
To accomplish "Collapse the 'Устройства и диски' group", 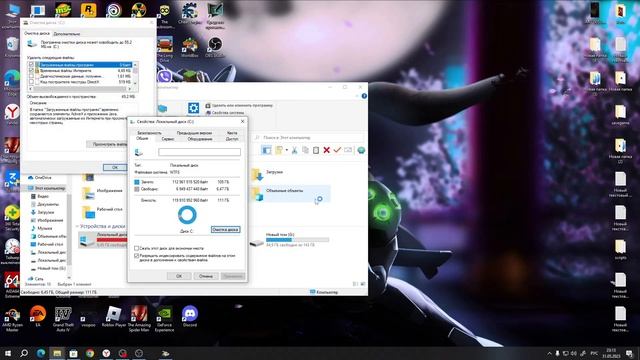I will (x=77, y=226).
